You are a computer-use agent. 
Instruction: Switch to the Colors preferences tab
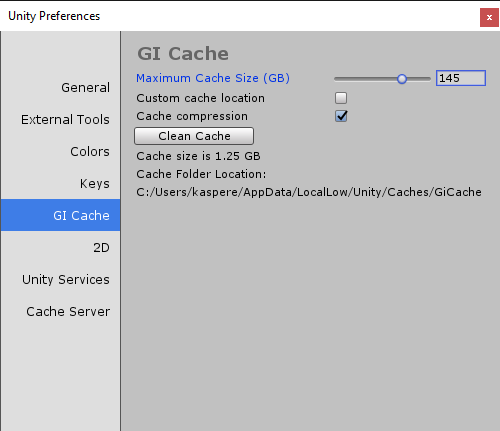(x=60, y=151)
